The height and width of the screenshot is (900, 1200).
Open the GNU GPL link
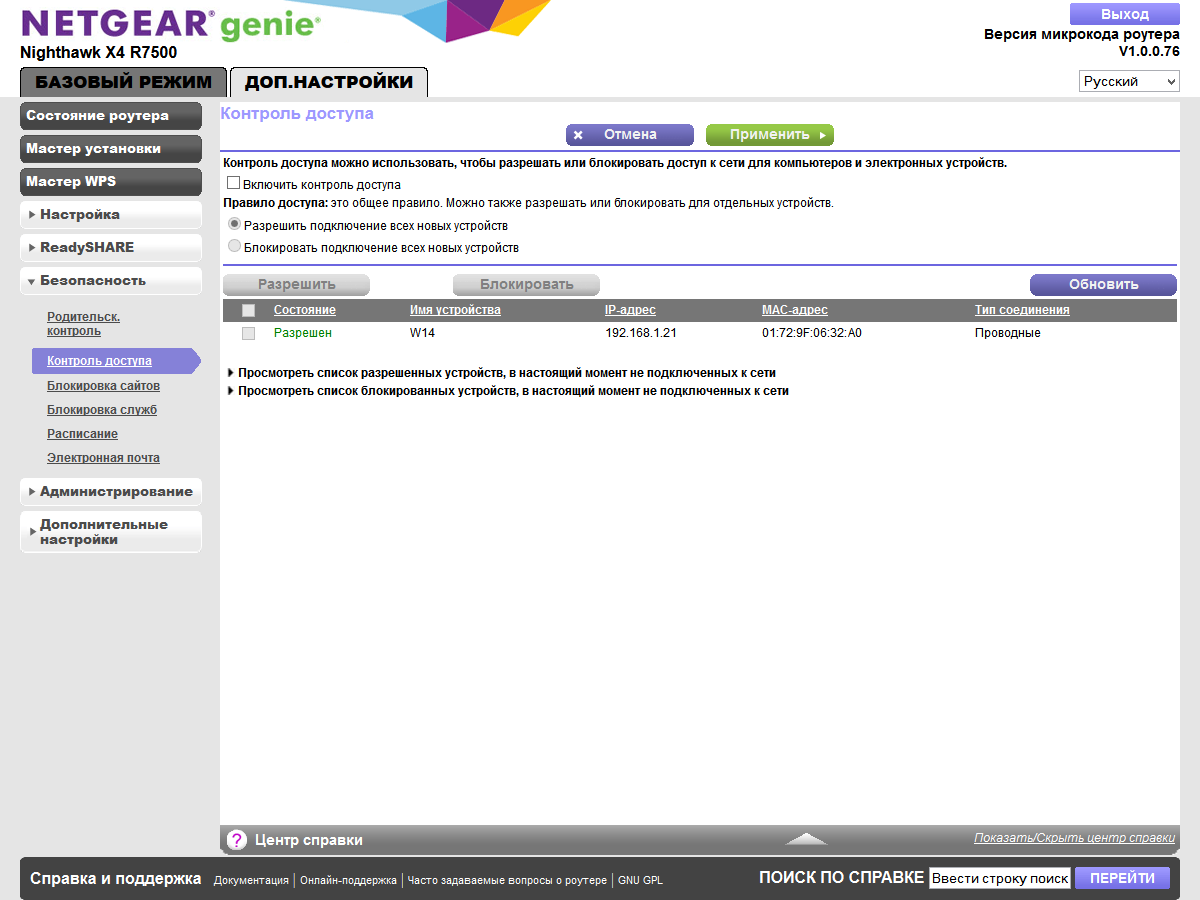point(640,881)
